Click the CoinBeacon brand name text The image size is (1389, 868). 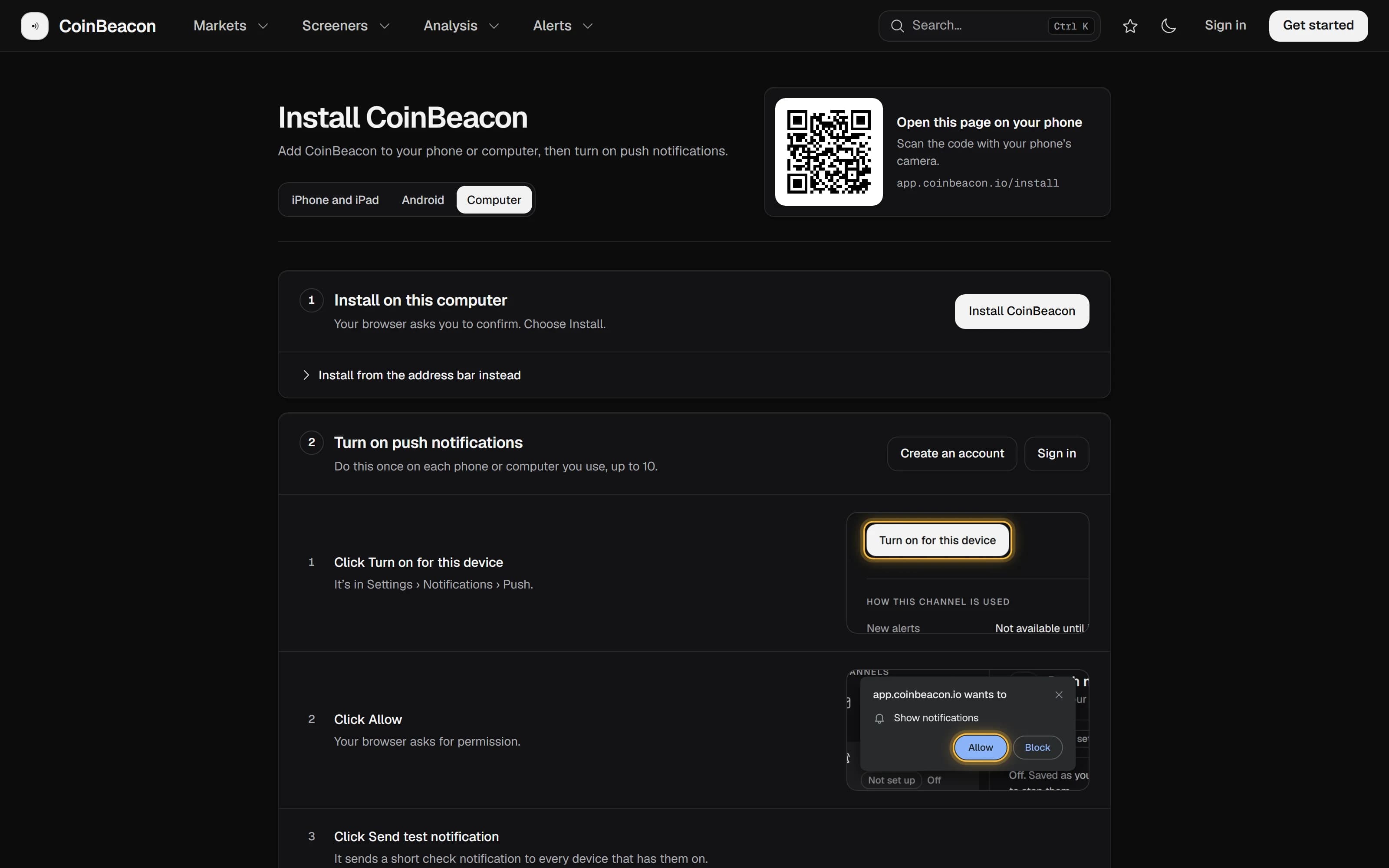tap(107, 26)
